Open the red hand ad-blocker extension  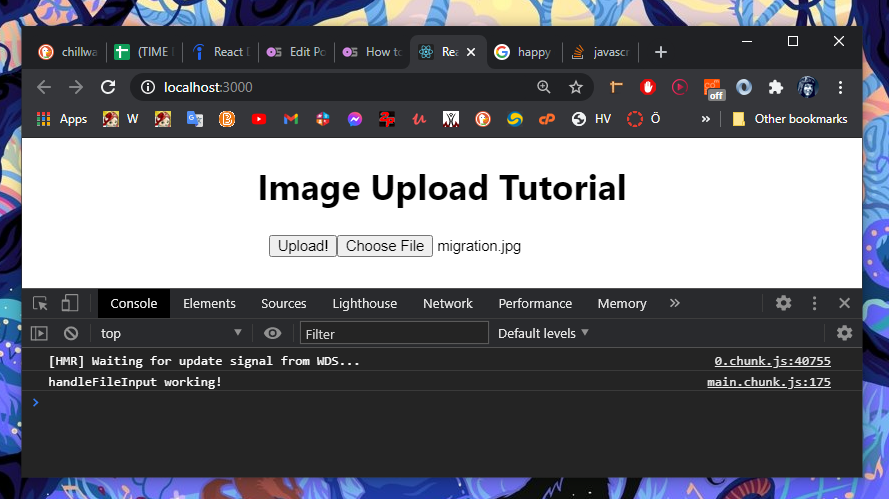pos(647,87)
